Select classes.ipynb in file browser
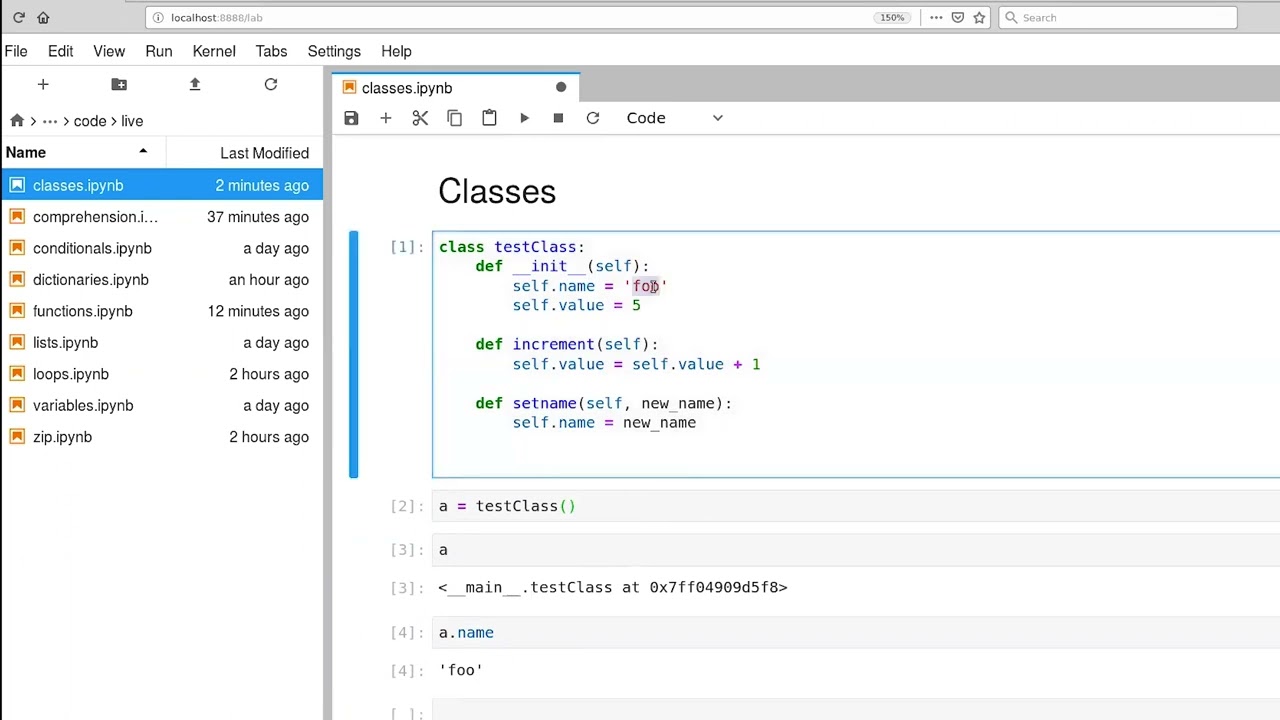Image resolution: width=1280 pixels, height=720 pixels. (x=161, y=185)
